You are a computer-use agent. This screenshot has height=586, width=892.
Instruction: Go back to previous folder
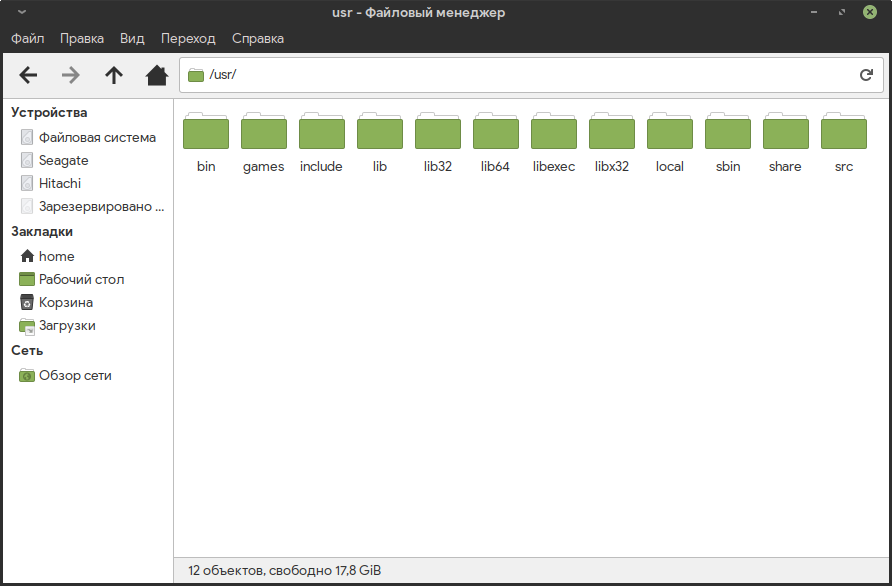[28, 75]
